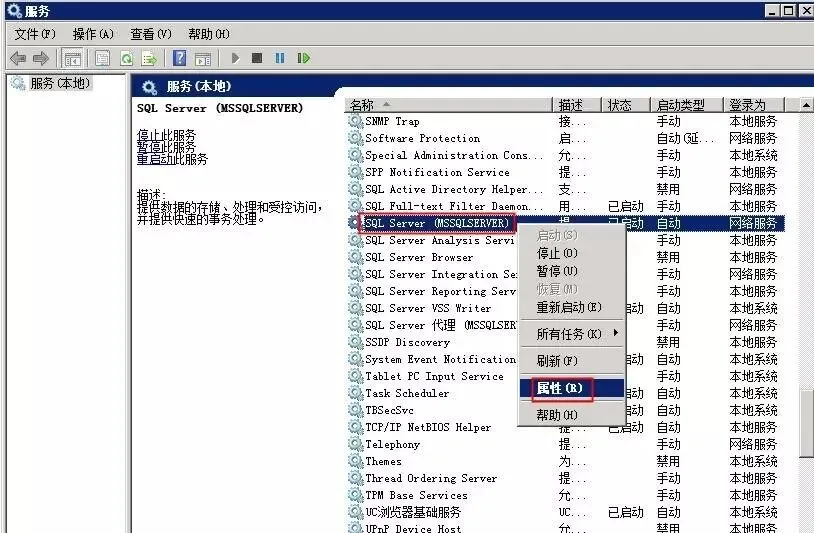Open the Help question-mark toolbar icon
Image resolution: width=814 pixels, height=533 pixels.
click(x=180, y=58)
